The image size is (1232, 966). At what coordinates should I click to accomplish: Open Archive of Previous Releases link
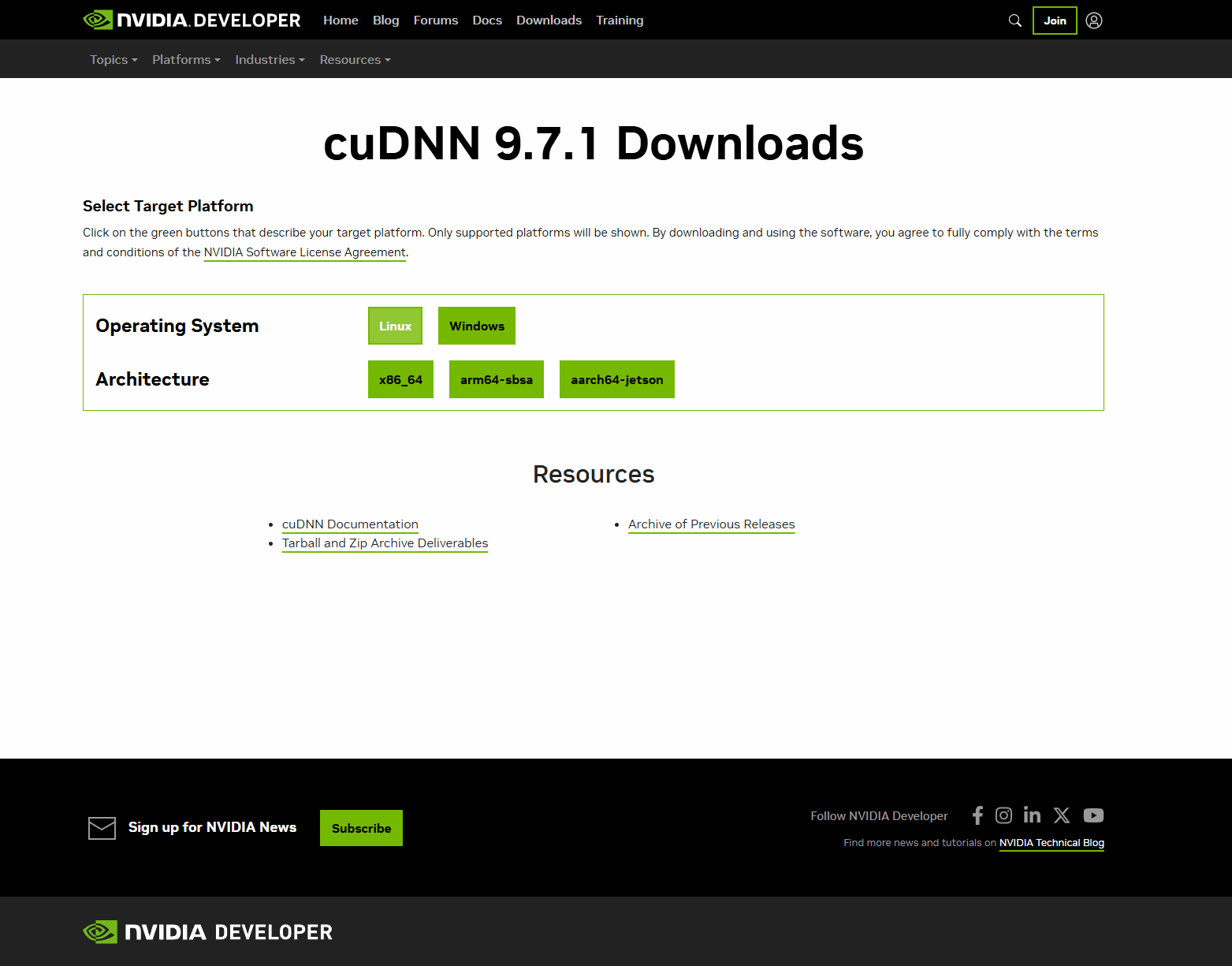[711, 524]
